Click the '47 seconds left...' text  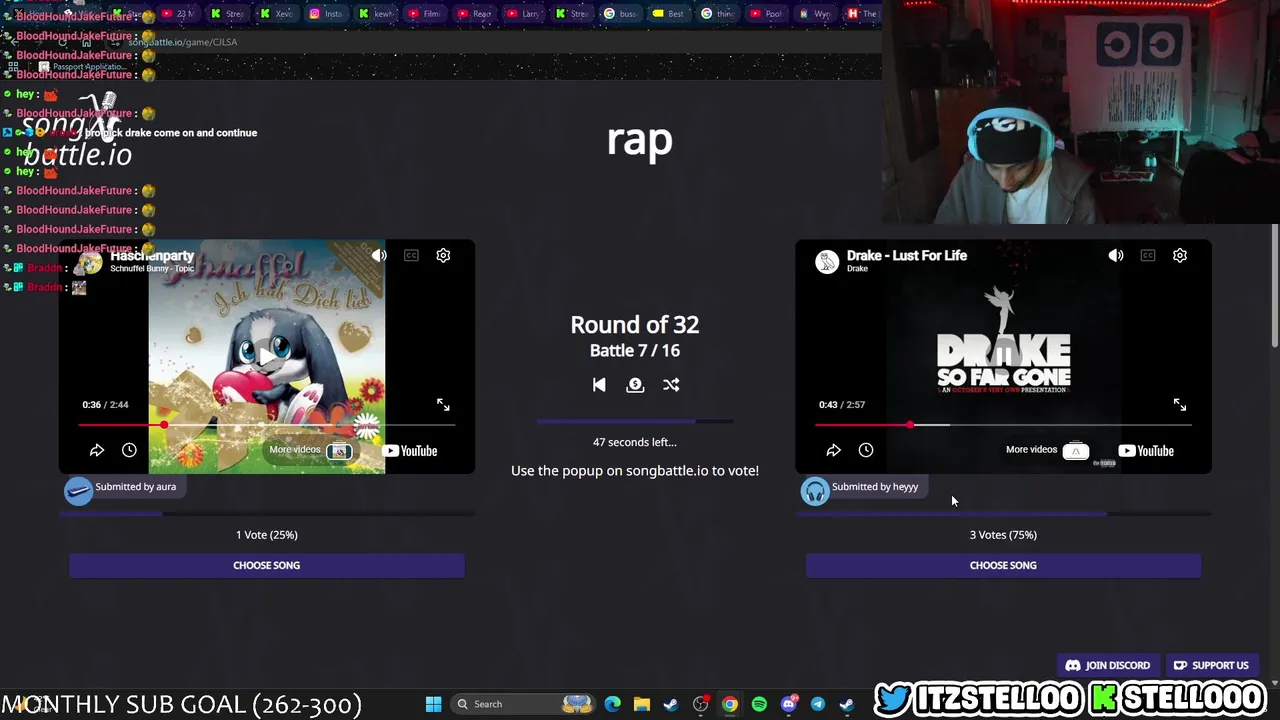click(x=635, y=442)
